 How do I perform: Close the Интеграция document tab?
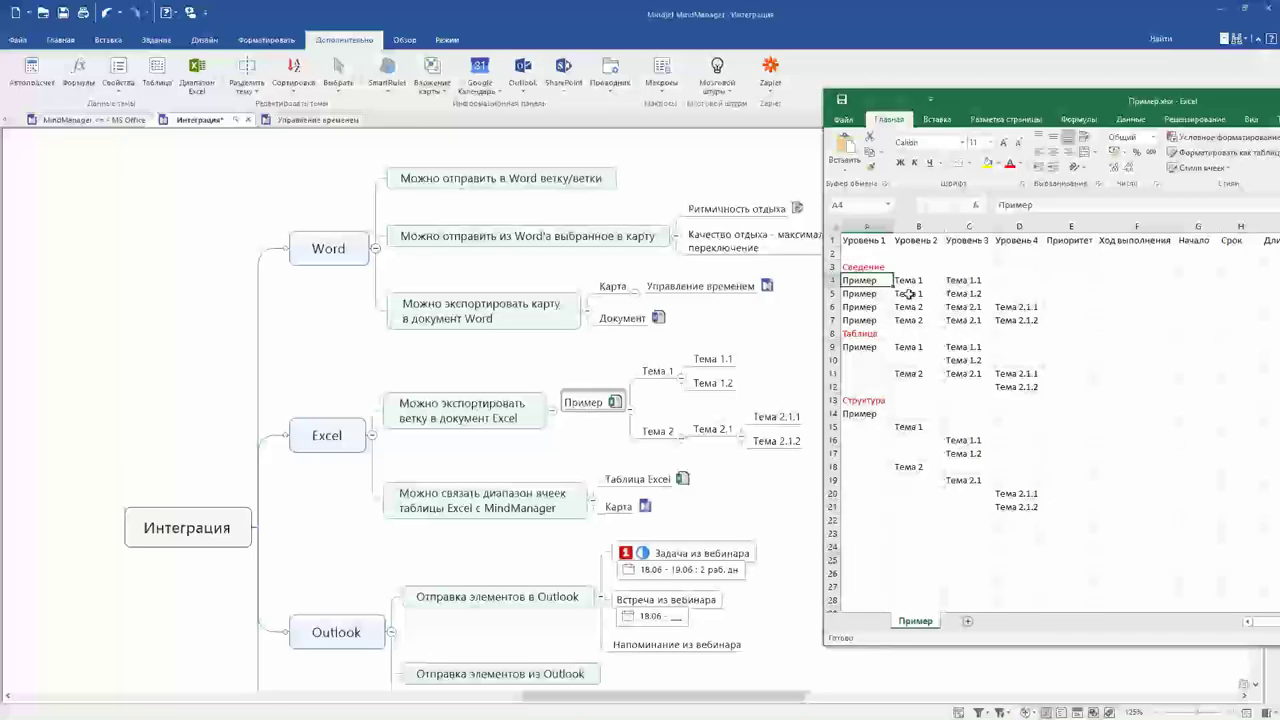point(247,120)
